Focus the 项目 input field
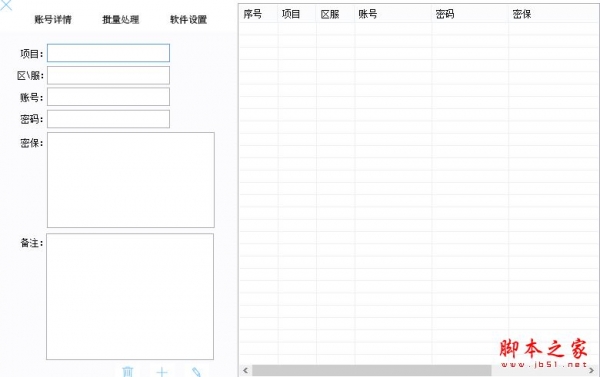600x377 pixels. (x=108, y=53)
